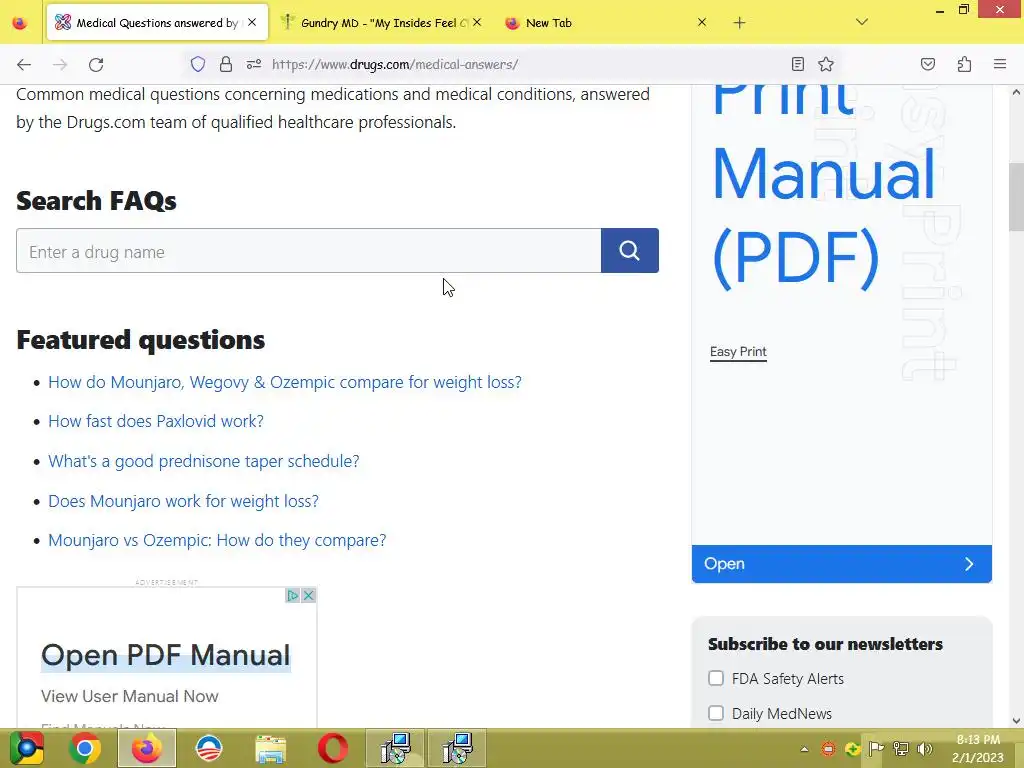
Task: Check the Daily MedNews box
Action: [x=716, y=713]
